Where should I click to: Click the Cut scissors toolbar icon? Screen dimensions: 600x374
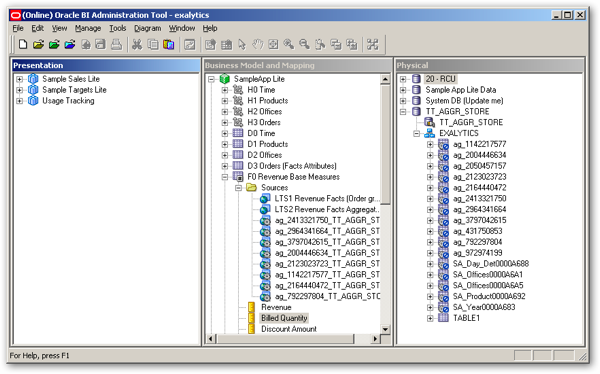tap(137, 44)
